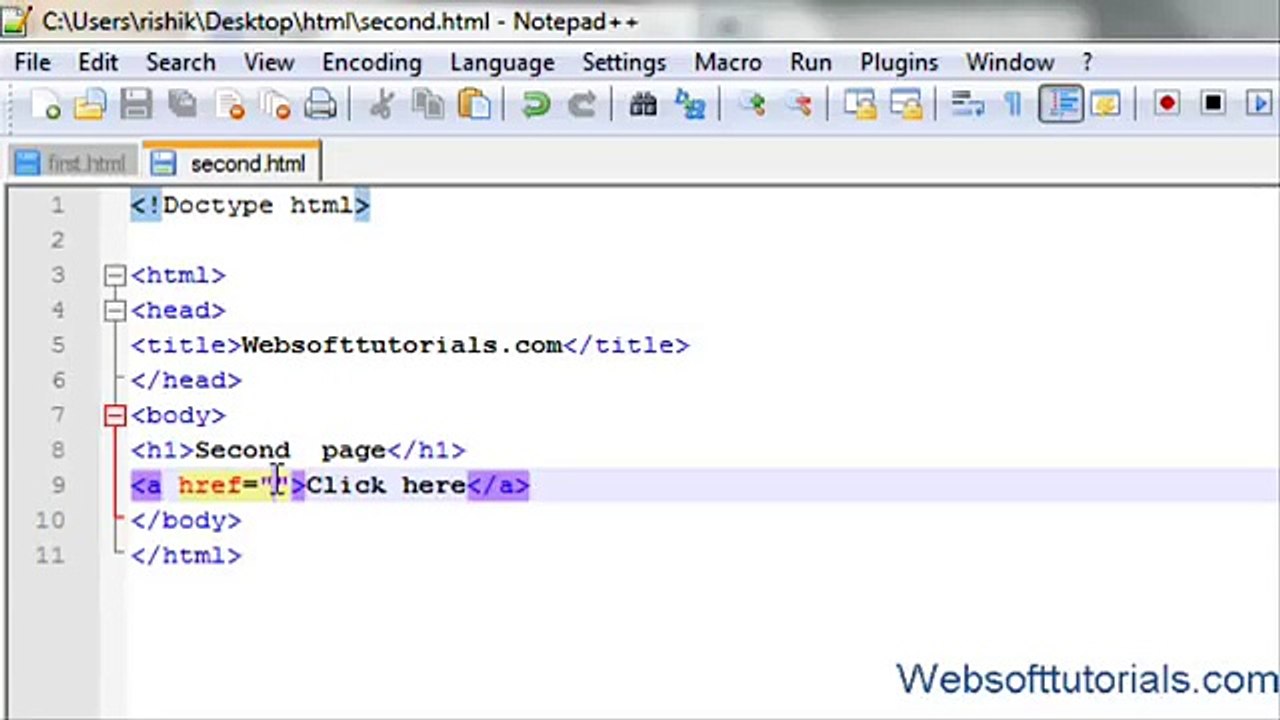Open the Search menu

click(180, 62)
